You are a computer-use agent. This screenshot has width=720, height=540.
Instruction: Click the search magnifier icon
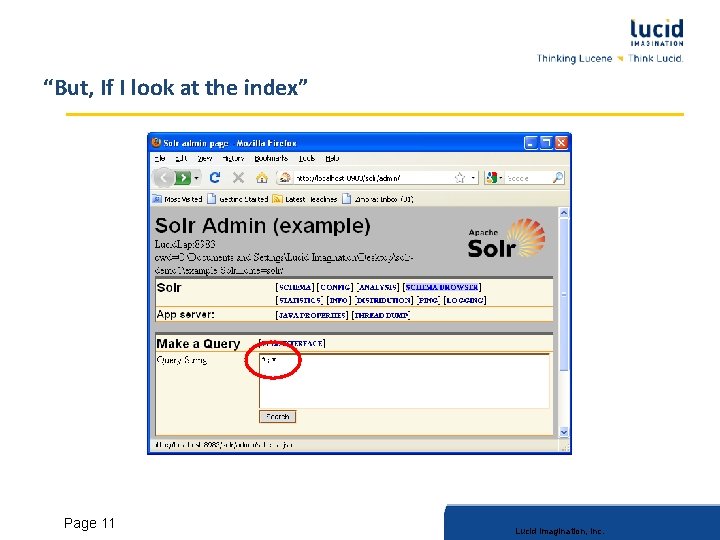557,178
